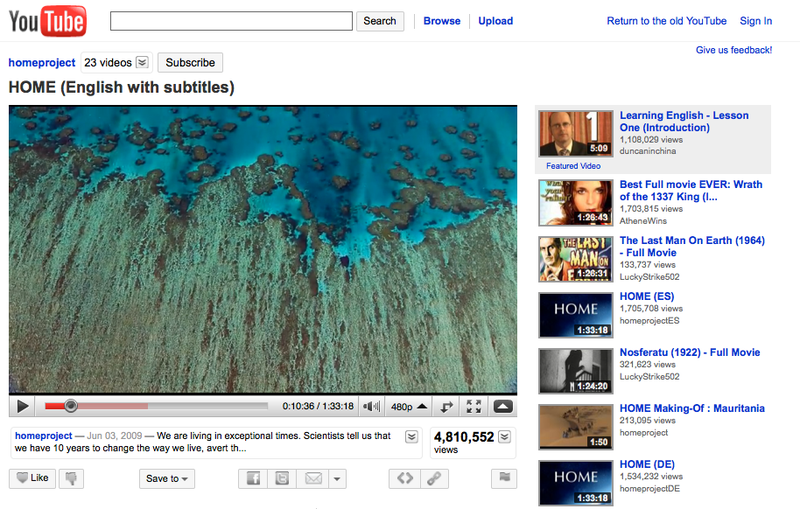
Task: Subscribe to homeproject channel
Action: (x=190, y=62)
